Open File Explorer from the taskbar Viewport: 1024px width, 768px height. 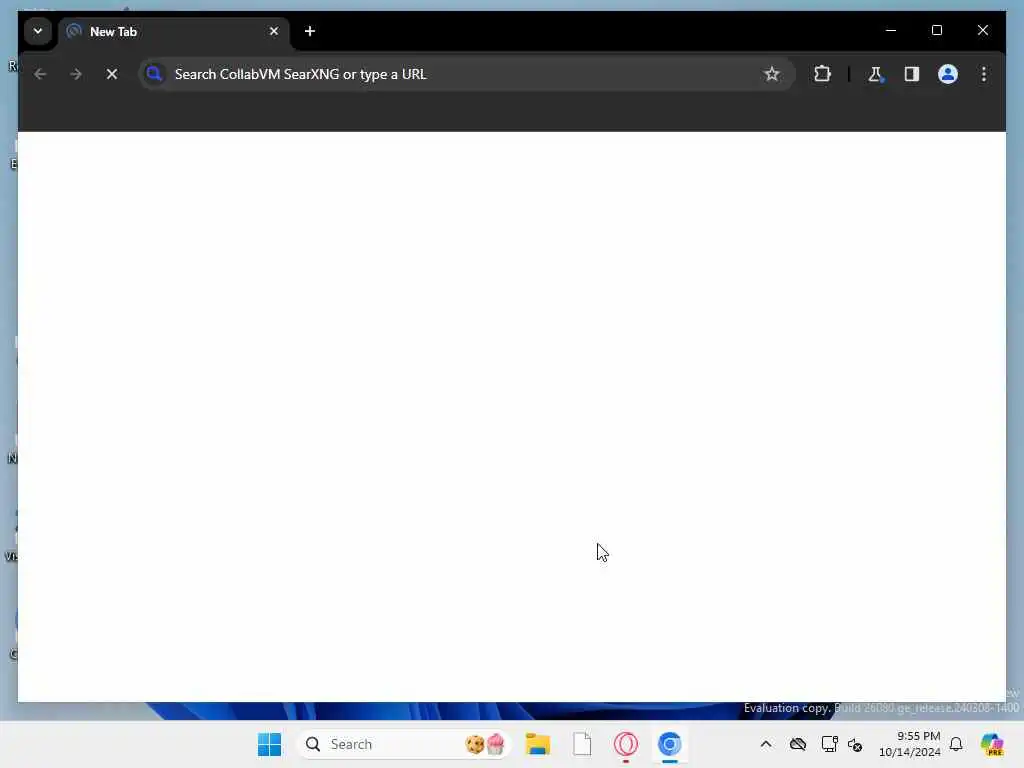(x=537, y=744)
